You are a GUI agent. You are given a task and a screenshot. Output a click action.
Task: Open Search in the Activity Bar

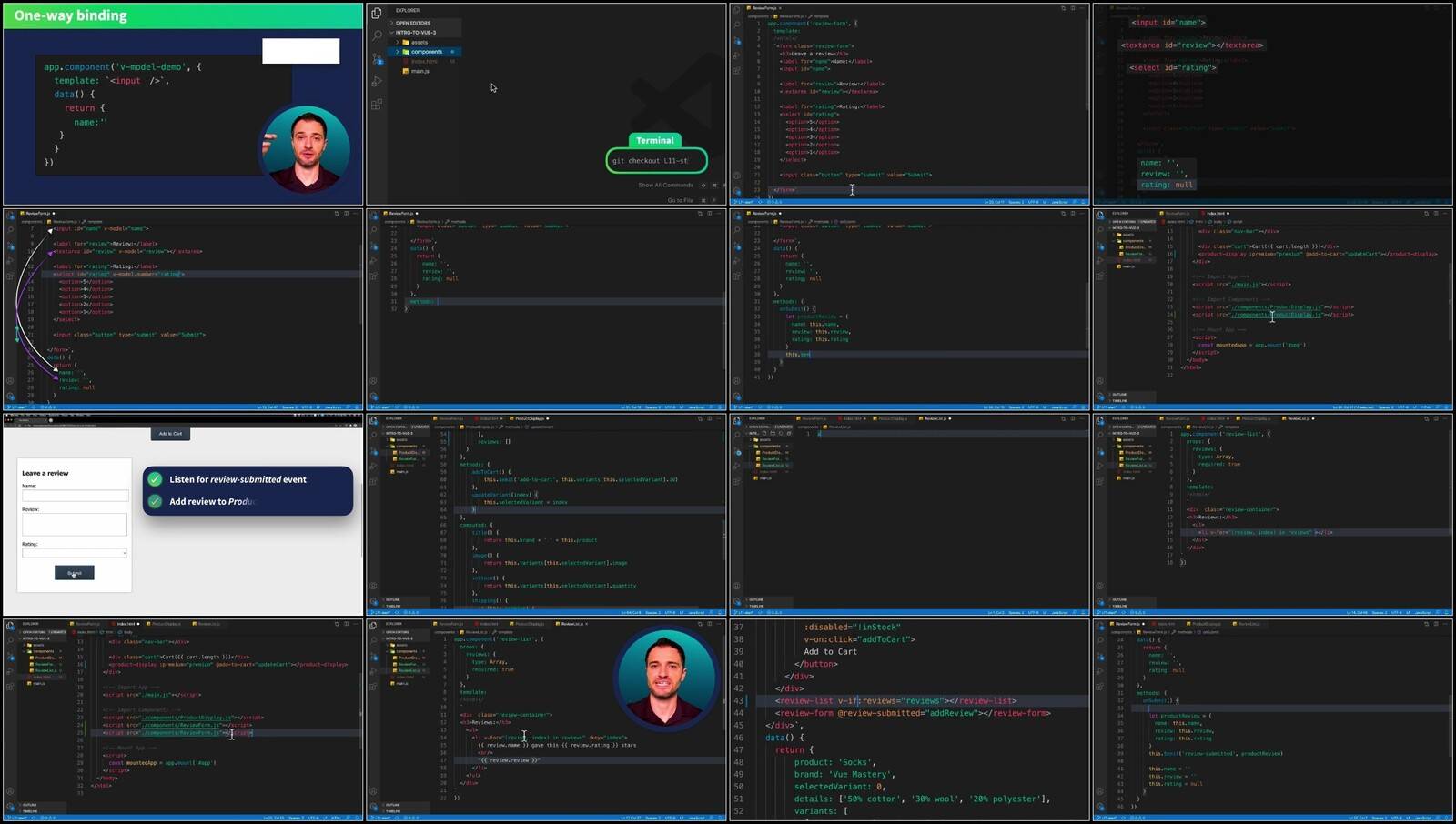(x=379, y=35)
